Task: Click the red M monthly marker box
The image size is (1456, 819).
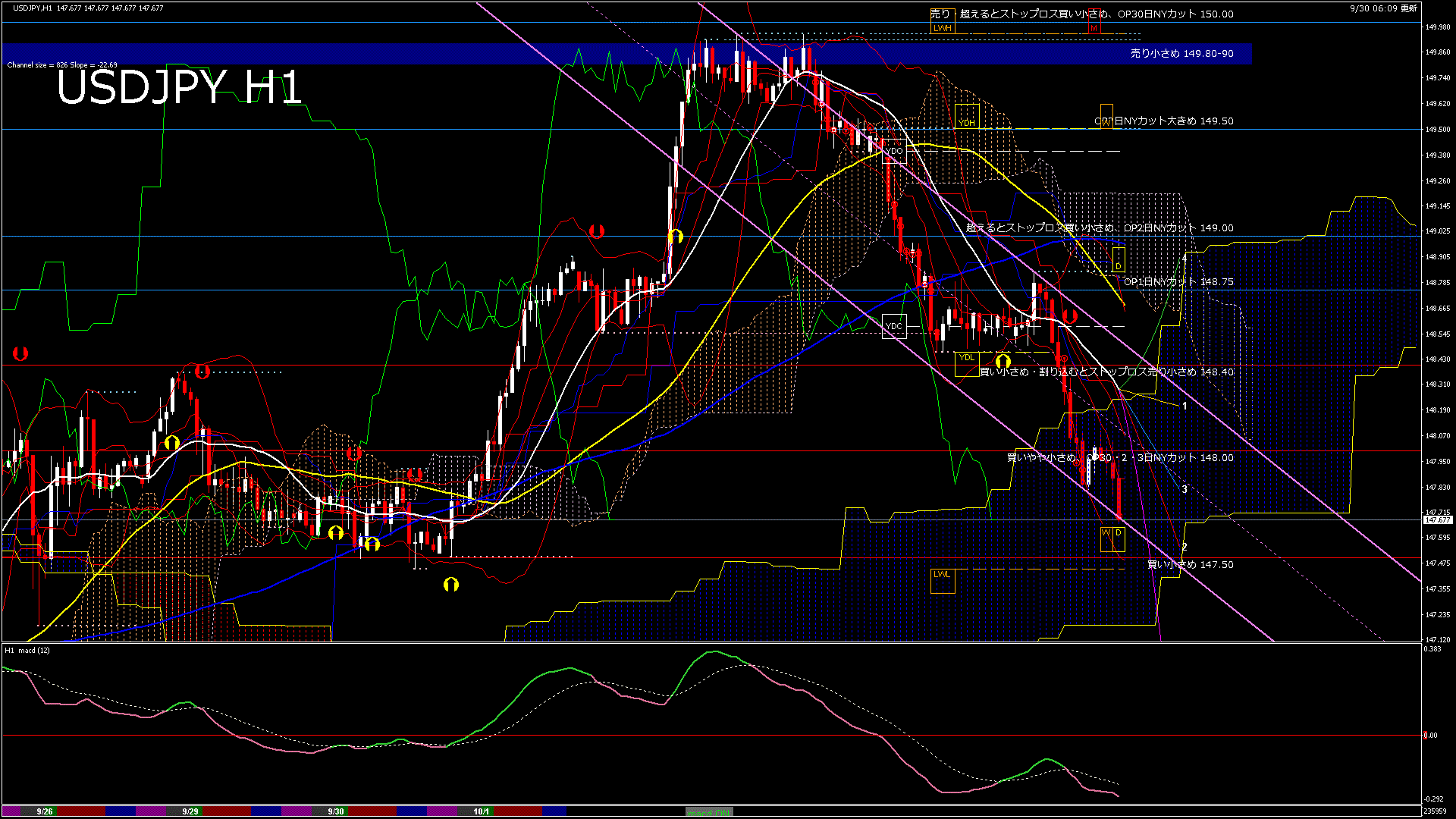Action: click(1094, 28)
